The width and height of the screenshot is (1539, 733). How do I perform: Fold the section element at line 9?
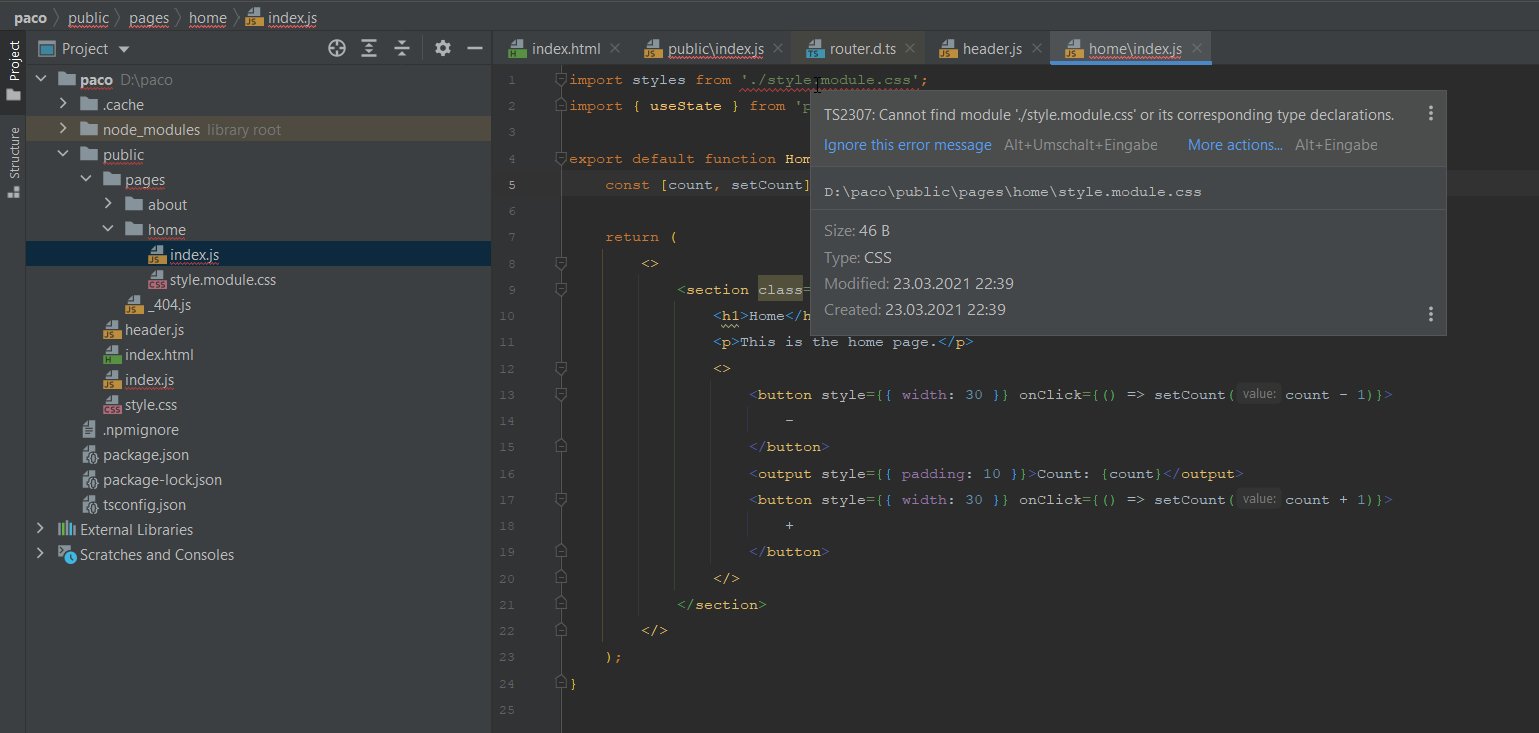(x=561, y=289)
